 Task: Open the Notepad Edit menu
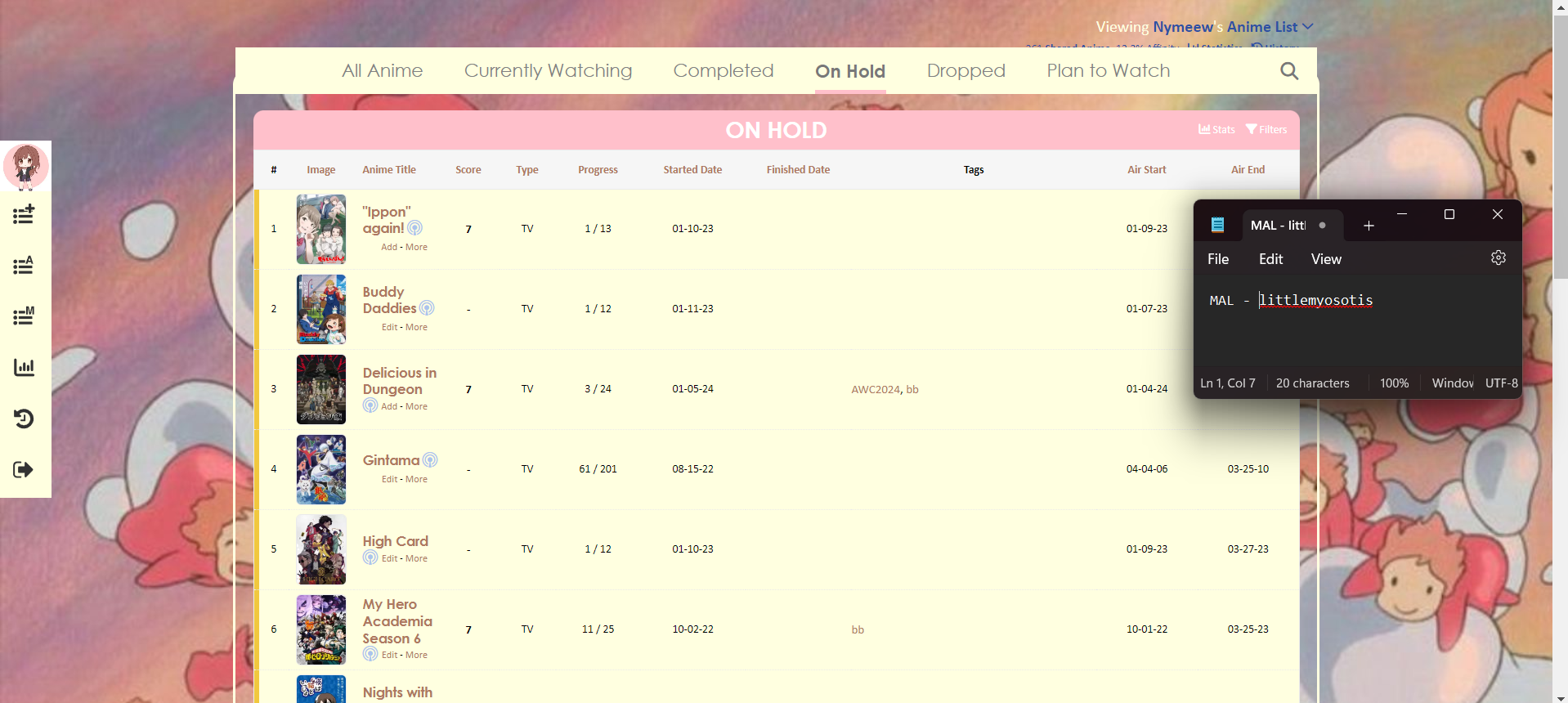[x=1270, y=259]
